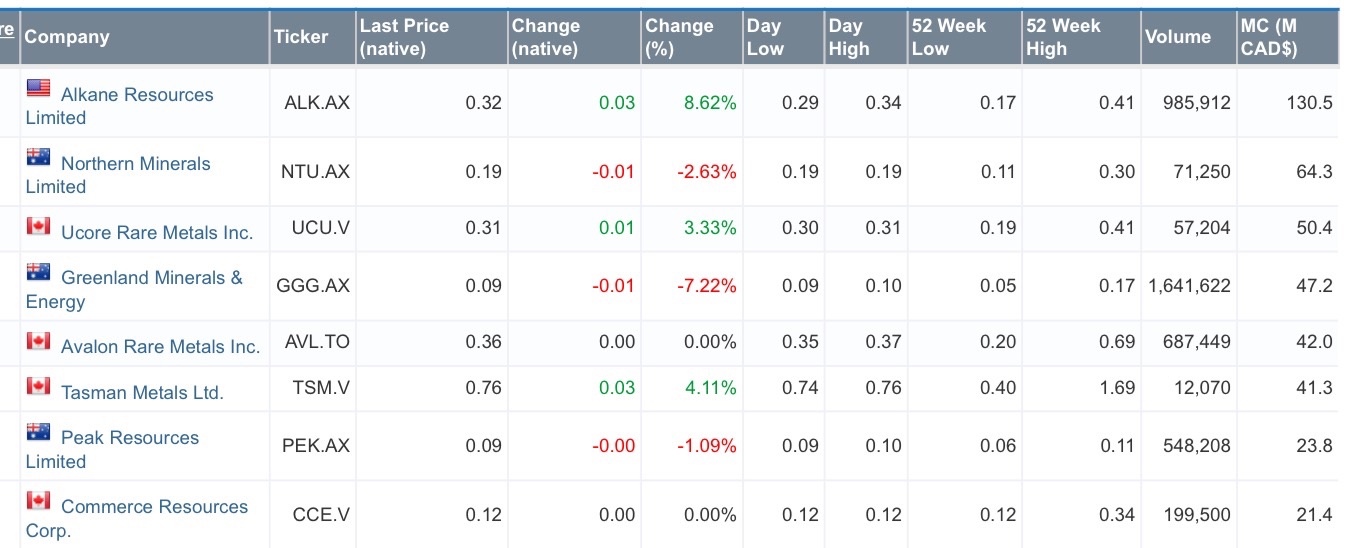Sort by MC (M CAD$) header
This screenshot has height=548, width=1361.
tap(1268, 37)
